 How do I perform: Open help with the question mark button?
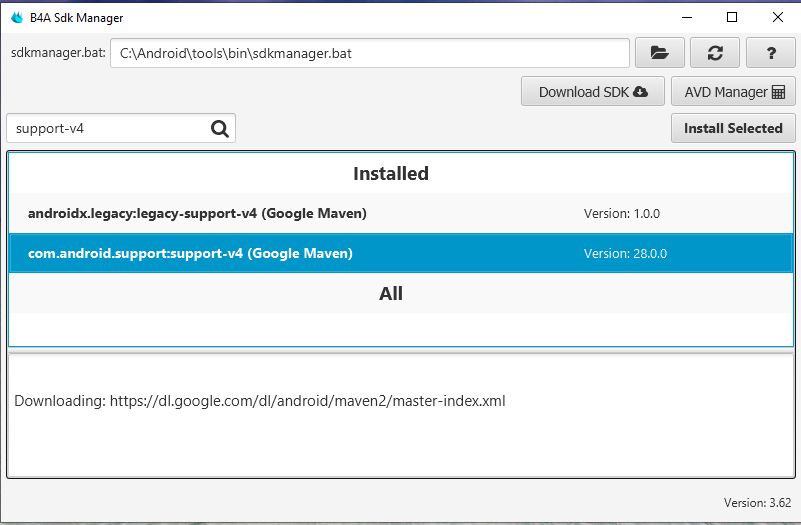tap(771, 53)
